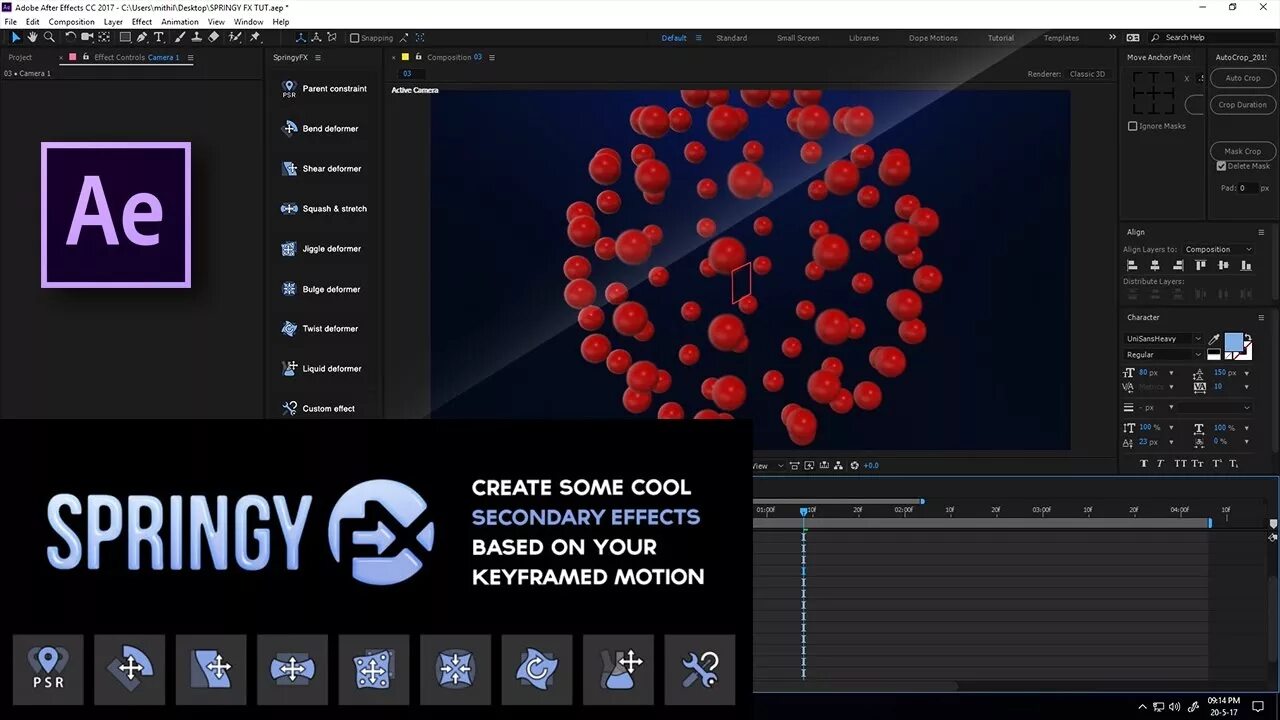
Task: Select the Selection arrow tool
Action: click(x=16, y=37)
